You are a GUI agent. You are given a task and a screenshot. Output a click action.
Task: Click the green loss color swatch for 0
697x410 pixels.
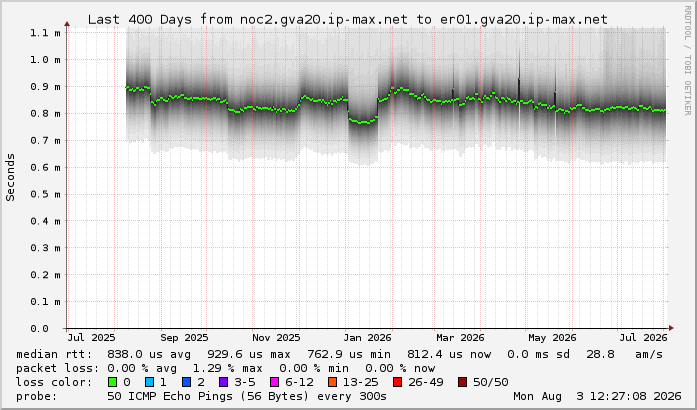pyautogui.click(x=112, y=382)
